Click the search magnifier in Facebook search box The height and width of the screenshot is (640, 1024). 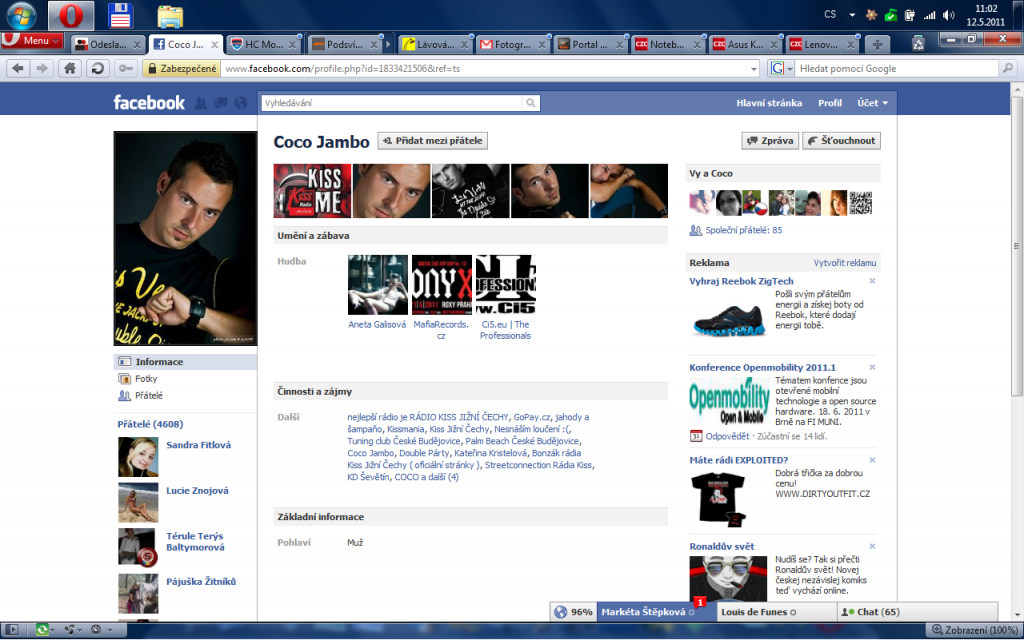[531, 103]
